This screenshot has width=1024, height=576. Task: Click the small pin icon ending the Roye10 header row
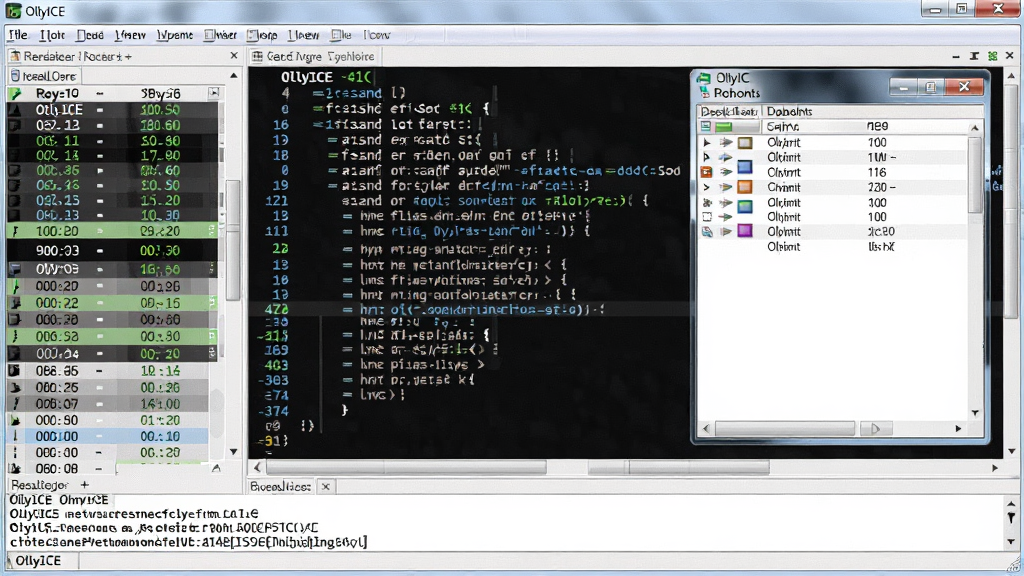214,93
